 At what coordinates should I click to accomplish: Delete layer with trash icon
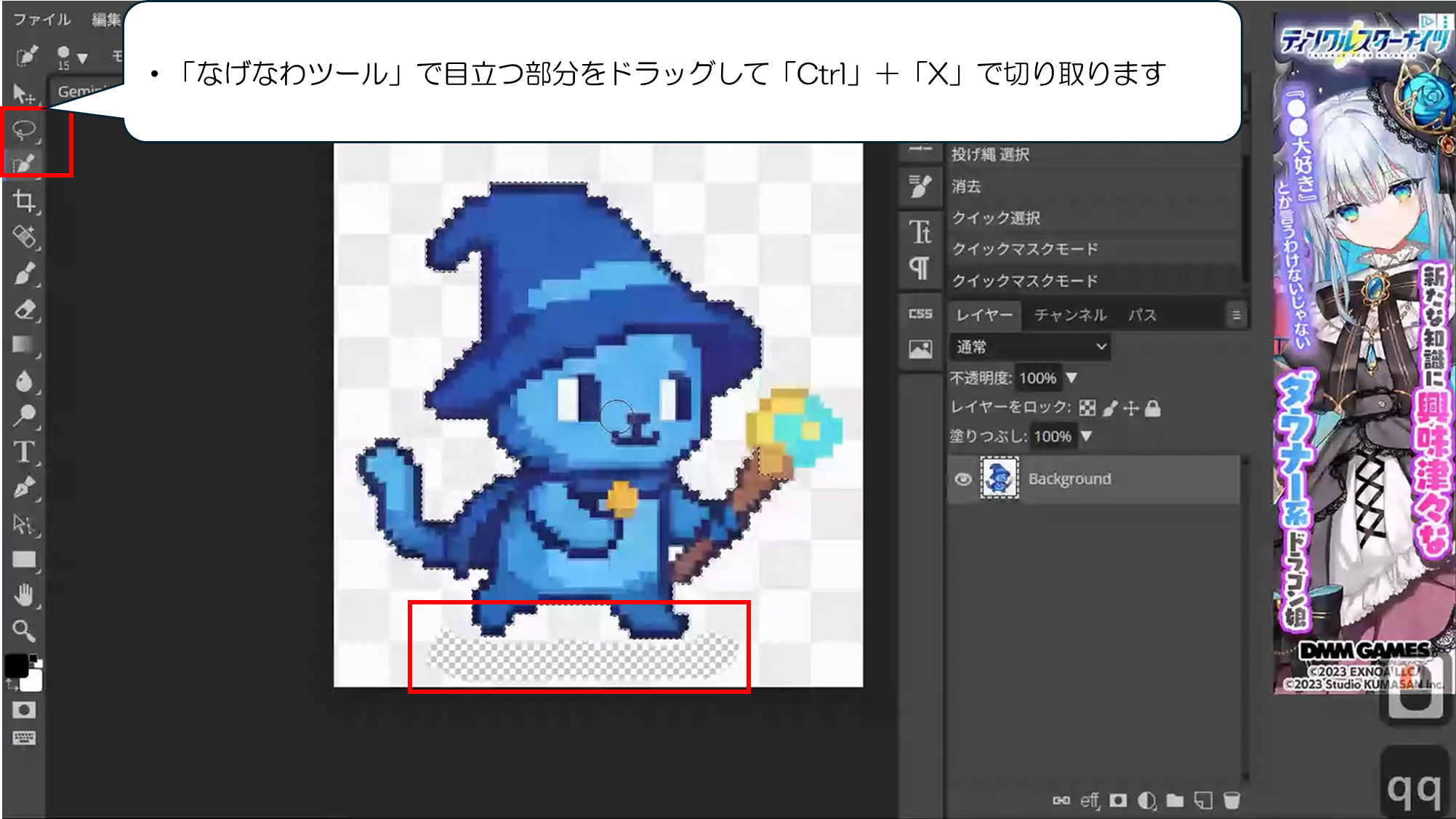coord(1231,801)
